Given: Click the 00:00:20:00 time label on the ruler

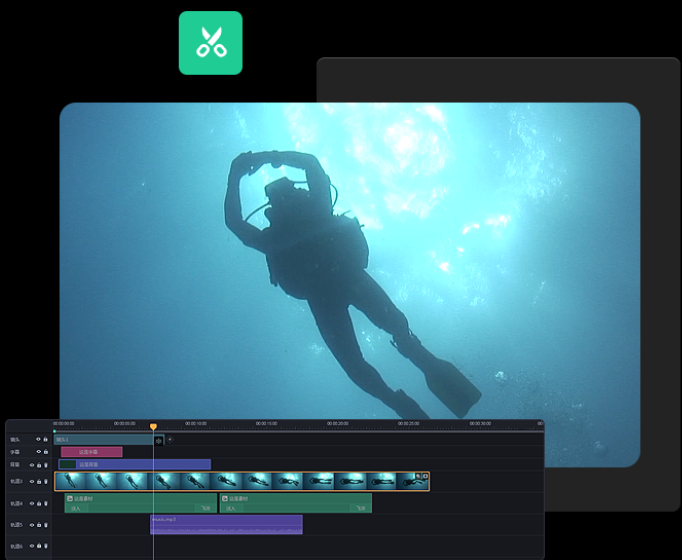Looking at the screenshot, I should pyautogui.click(x=338, y=423).
